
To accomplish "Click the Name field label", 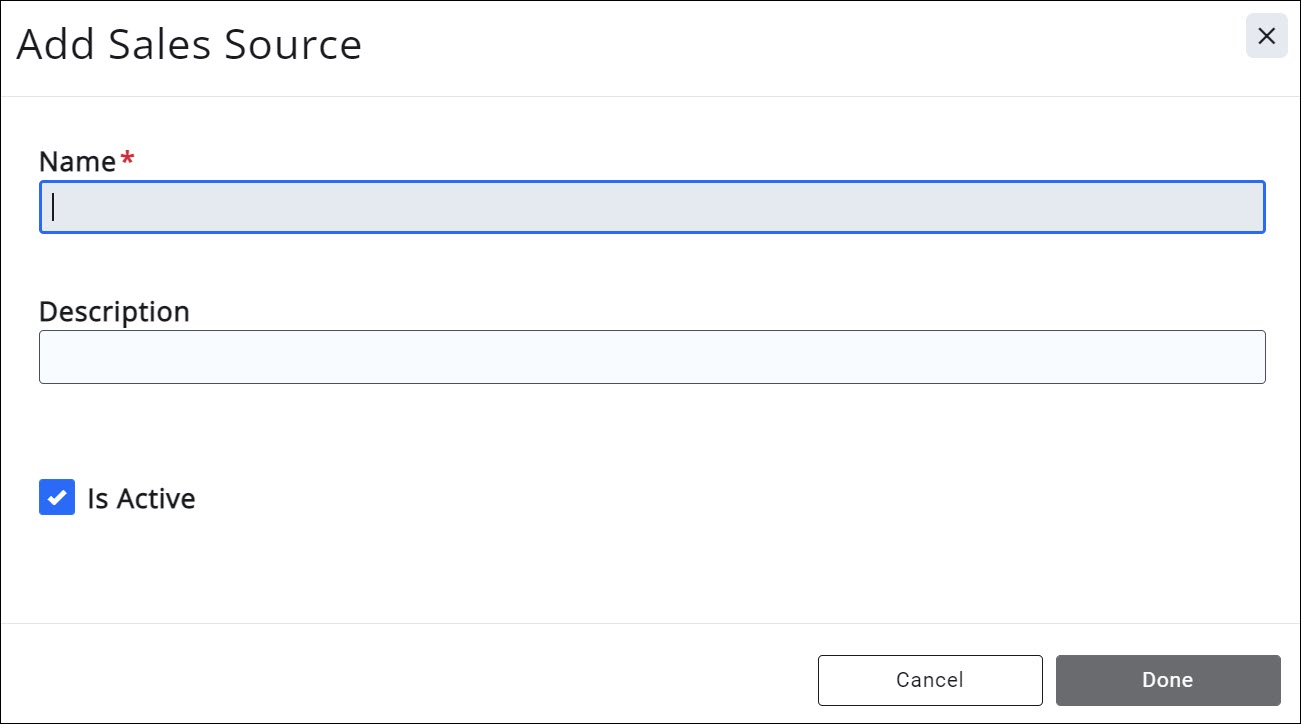I will [x=77, y=162].
